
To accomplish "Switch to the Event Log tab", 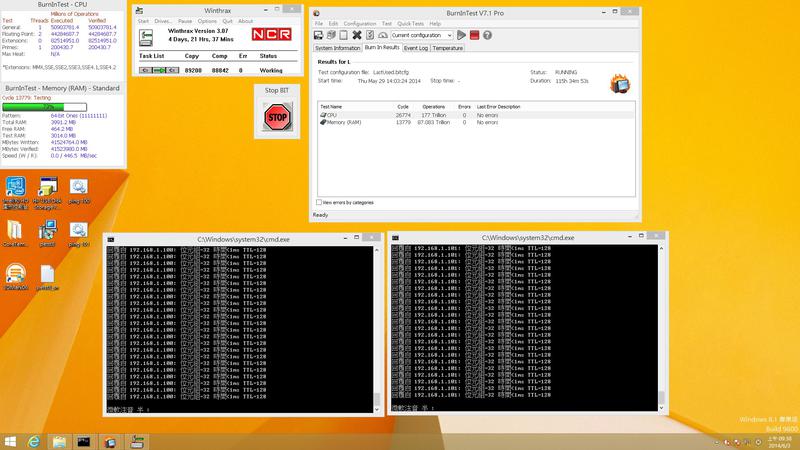I will pos(416,48).
